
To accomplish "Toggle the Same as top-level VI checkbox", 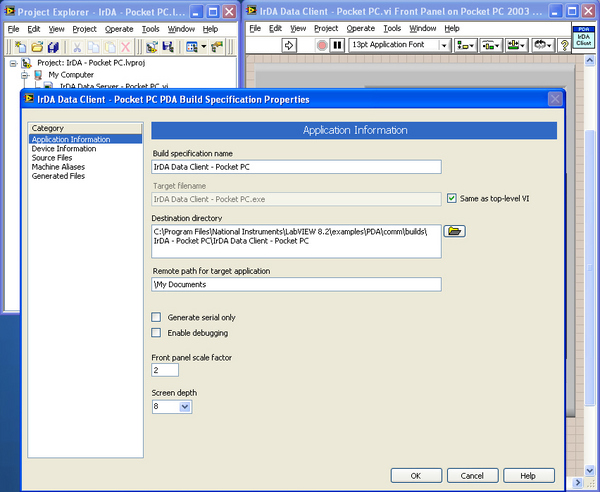I will pyautogui.click(x=452, y=198).
